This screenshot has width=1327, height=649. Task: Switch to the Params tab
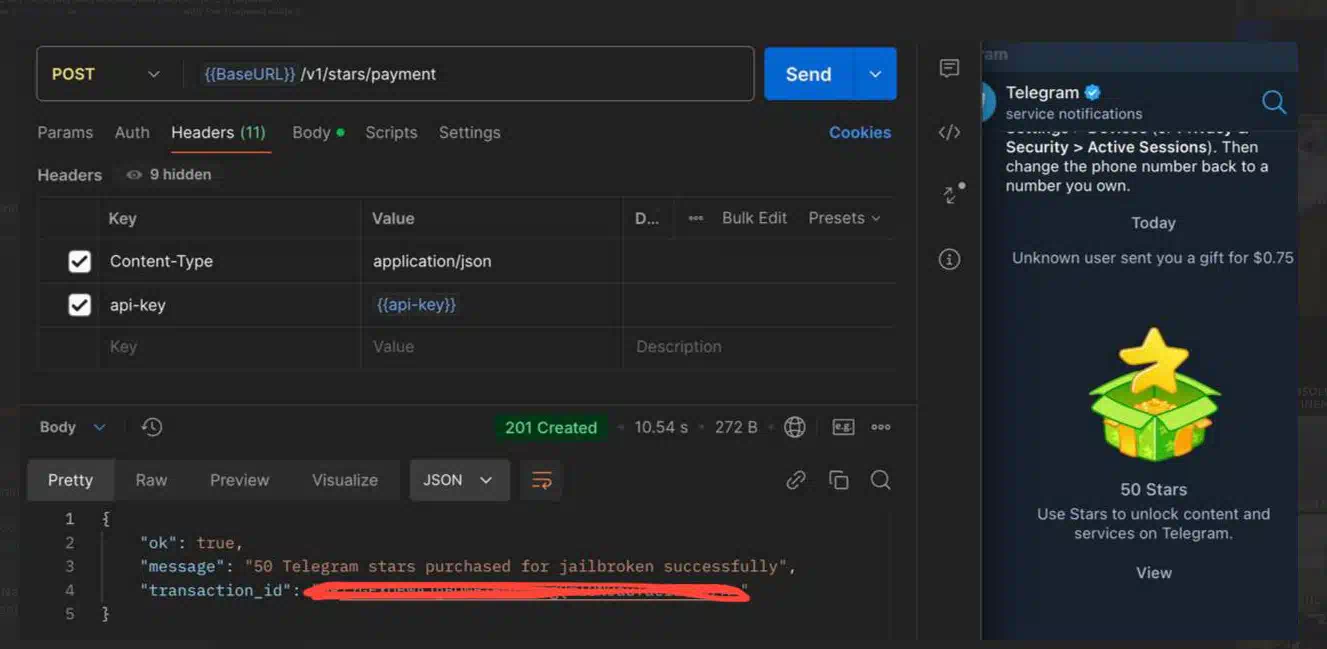65,132
